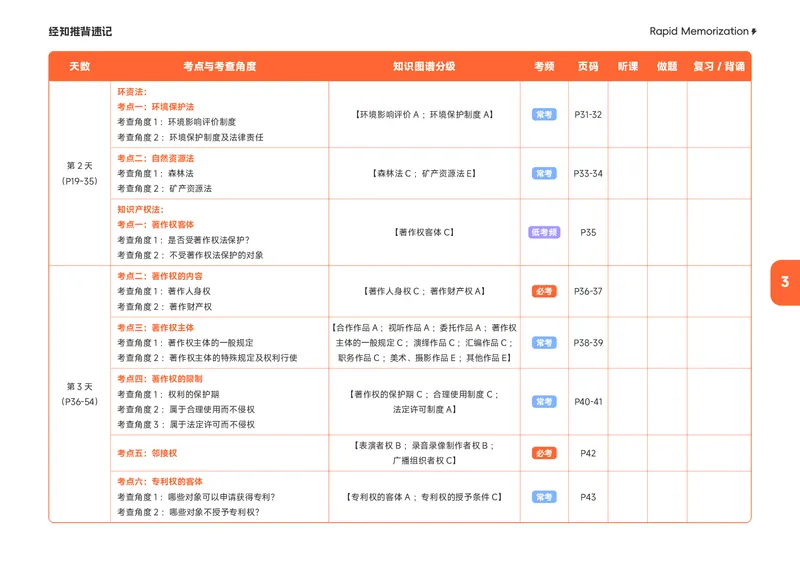Select the 考点与考查角度 column header
Screen dimensions: 800x566
click(219, 66)
